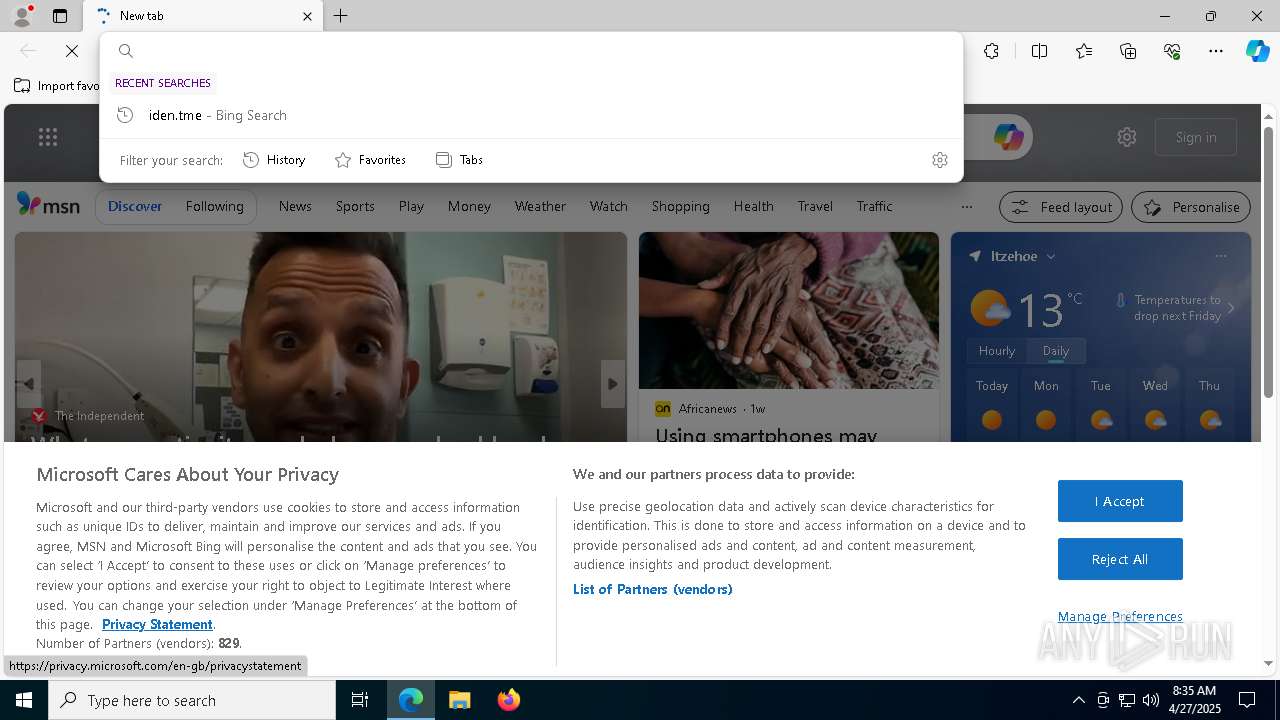
Task: Open the Africanews hands article thumbnail
Action: click(789, 310)
